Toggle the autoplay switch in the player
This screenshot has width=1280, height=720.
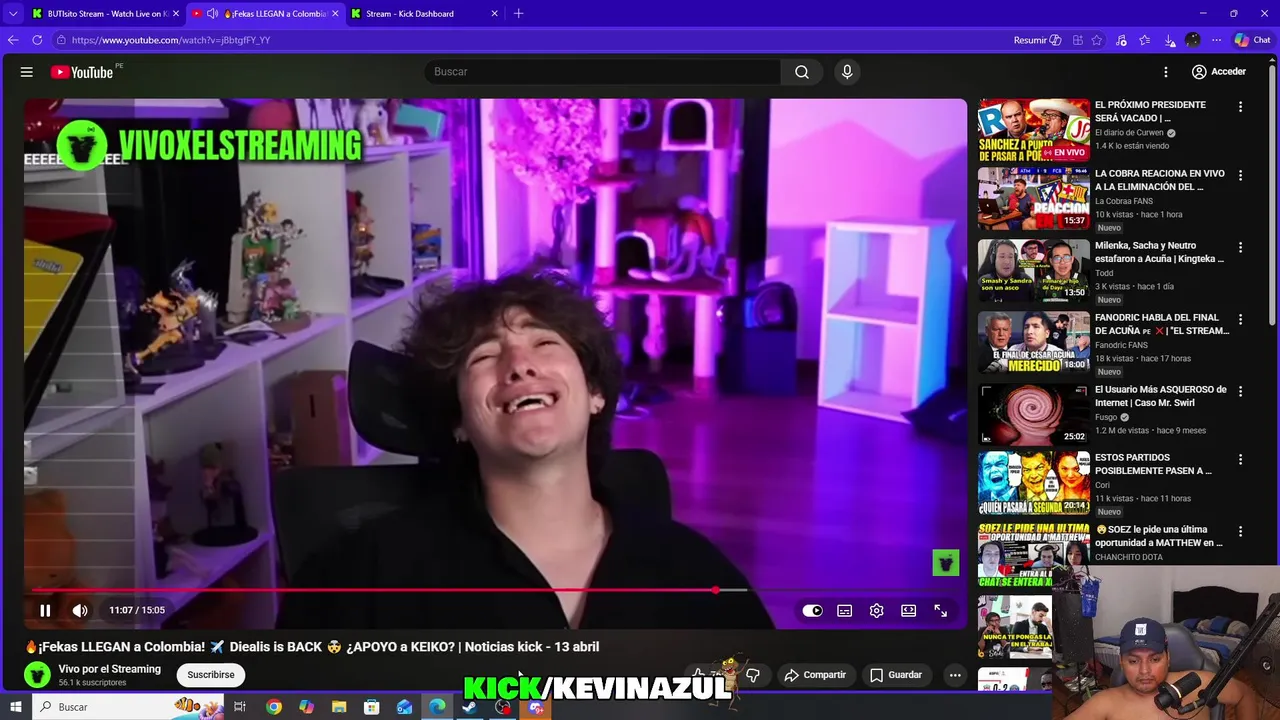point(812,611)
